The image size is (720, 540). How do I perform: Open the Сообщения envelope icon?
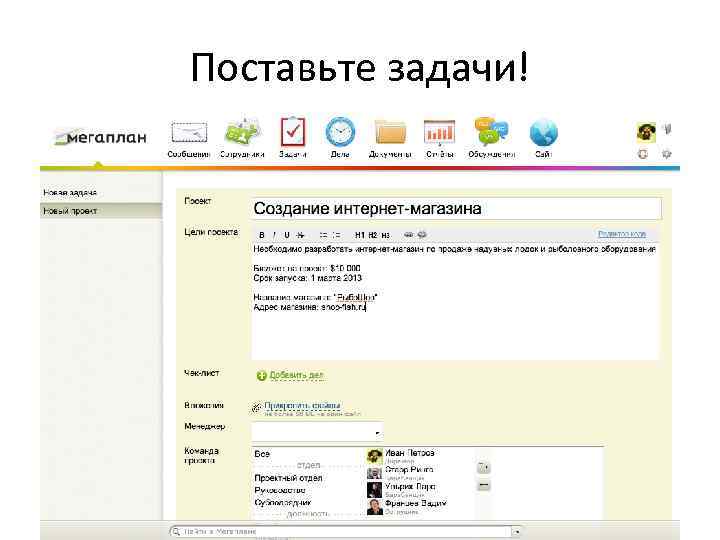click(189, 133)
